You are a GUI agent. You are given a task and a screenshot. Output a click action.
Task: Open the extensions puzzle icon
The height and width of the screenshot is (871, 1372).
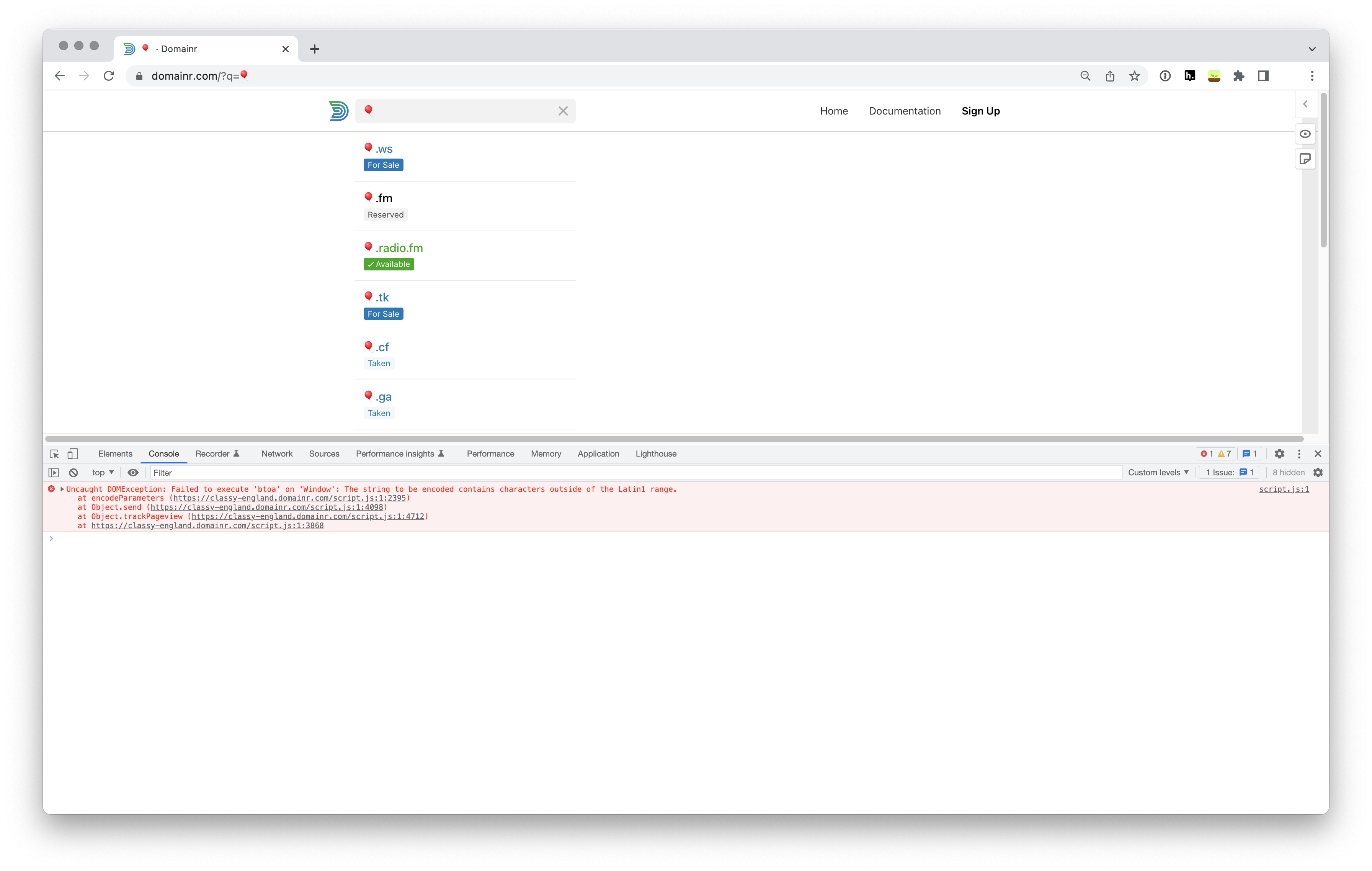[x=1239, y=76]
